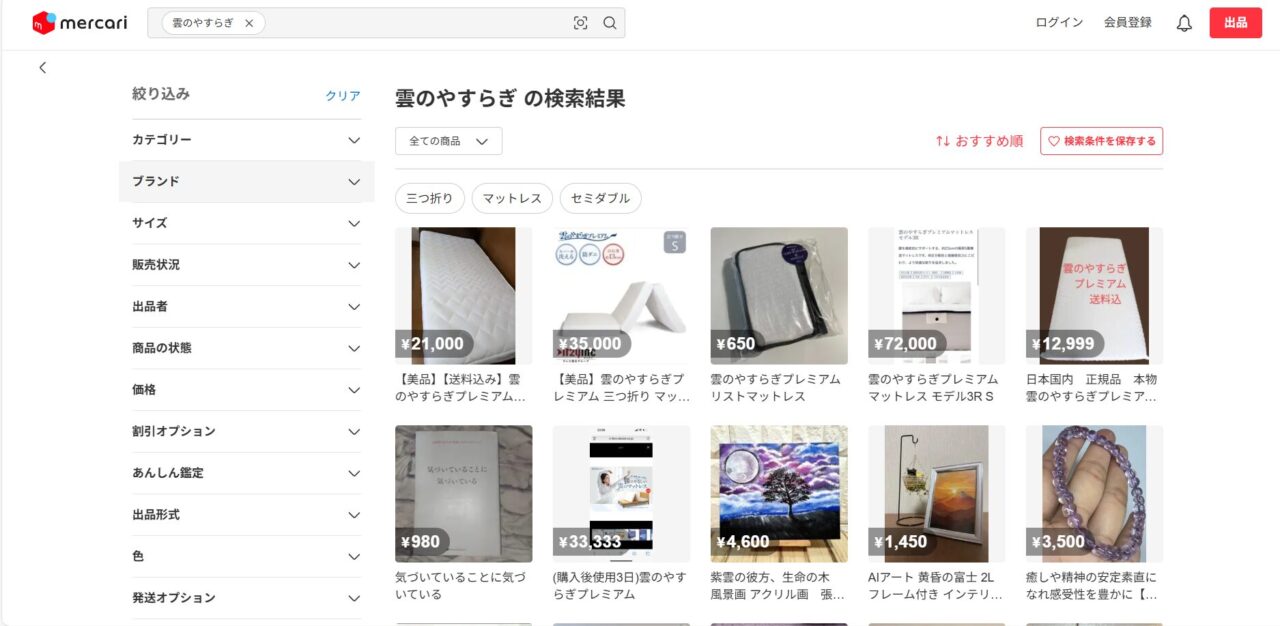Expand the ブランド filter
1280x626 pixels.
pos(246,182)
